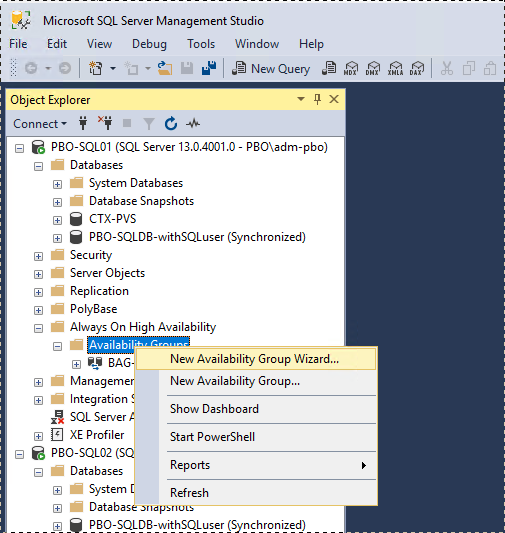The image size is (505, 533).
Task: Select New Availability Group Wizard menu entry
Action: point(256,359)
